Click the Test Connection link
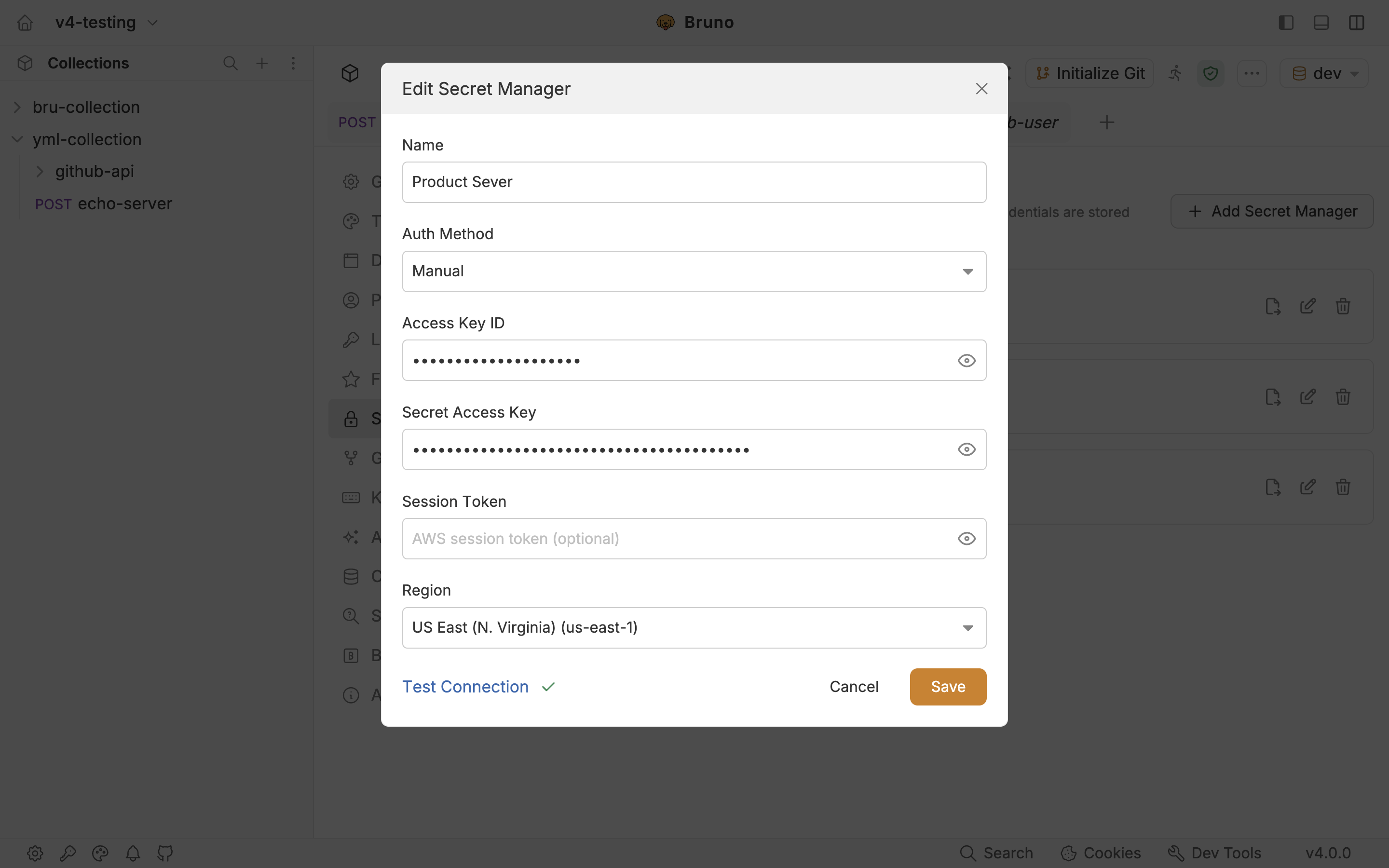This screenshot has width=1389, height=868. coord(465,687)
